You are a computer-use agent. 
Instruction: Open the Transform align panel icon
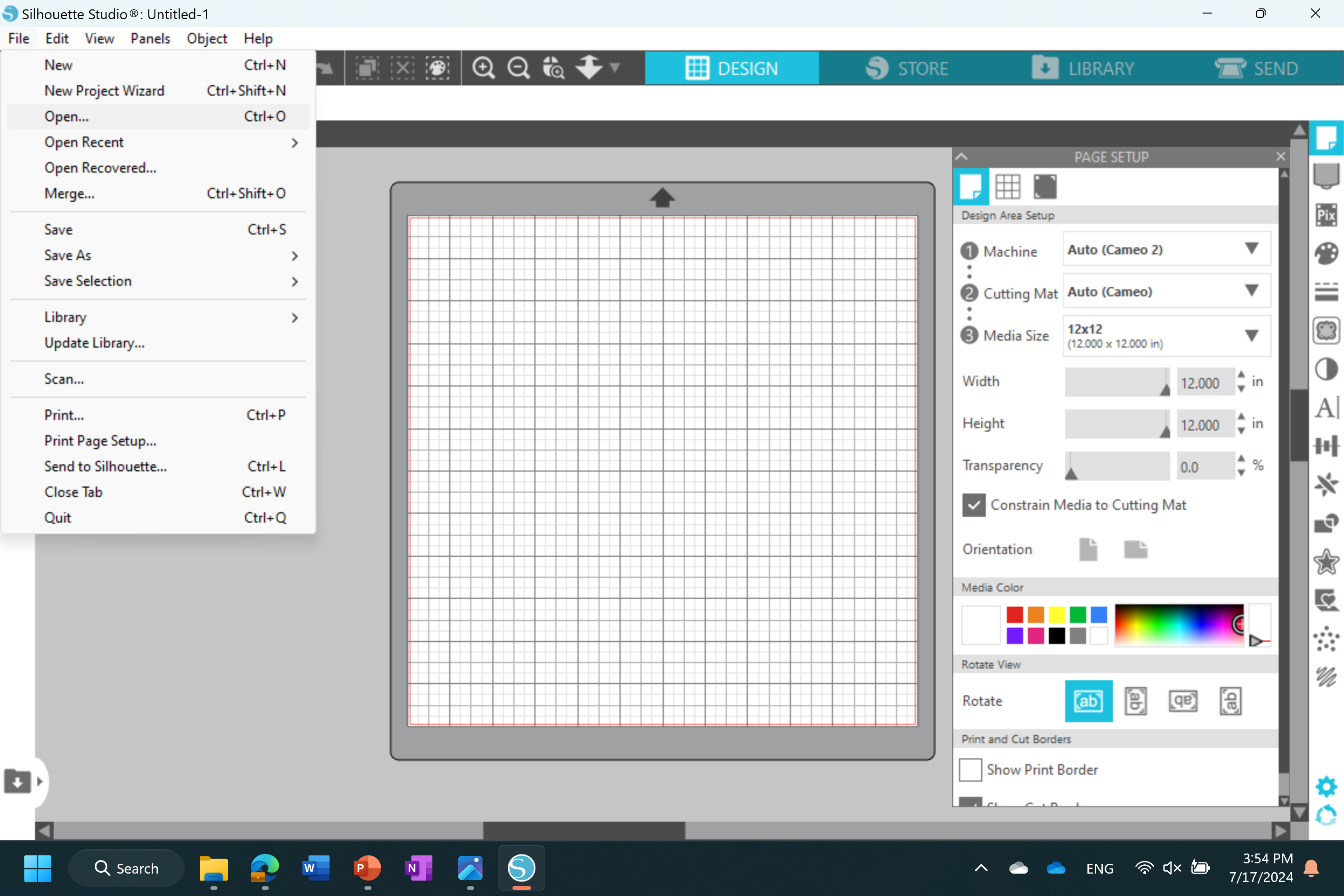1326,446
